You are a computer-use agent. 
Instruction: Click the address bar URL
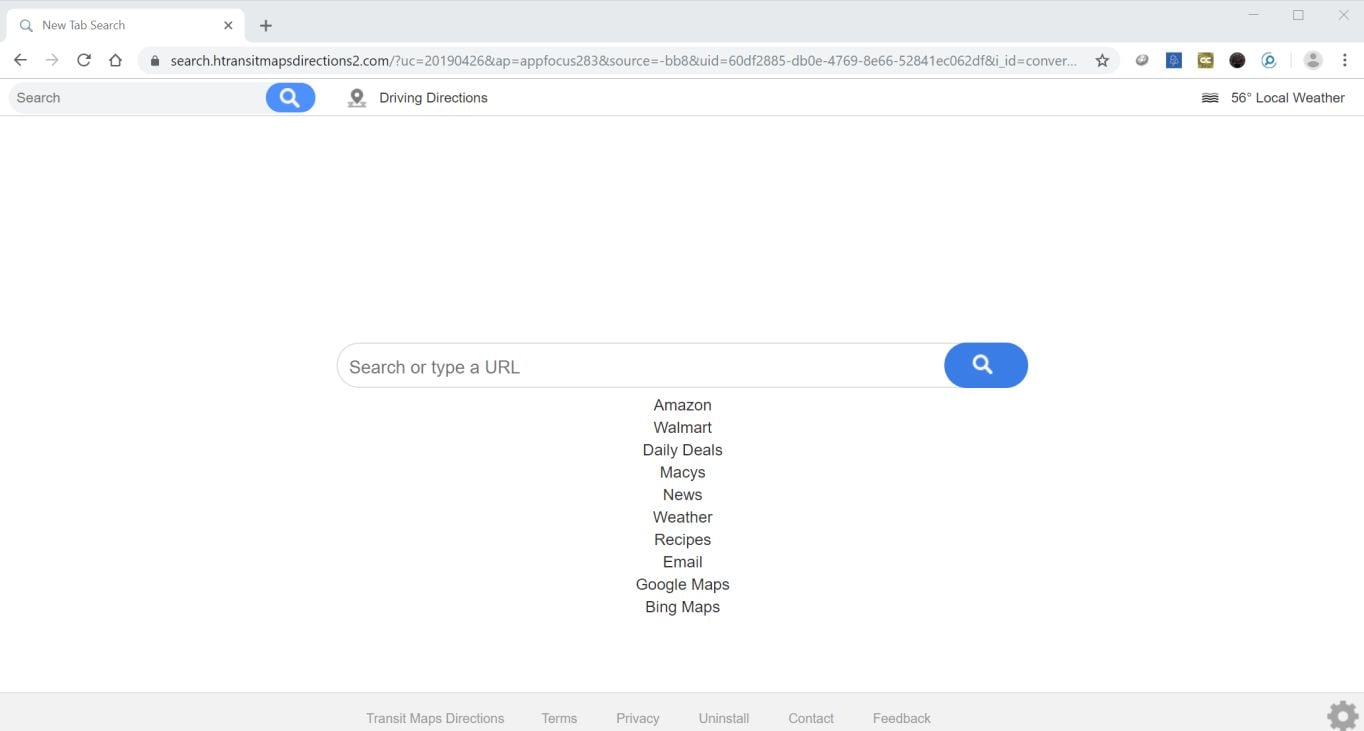[x=620, y=60]
